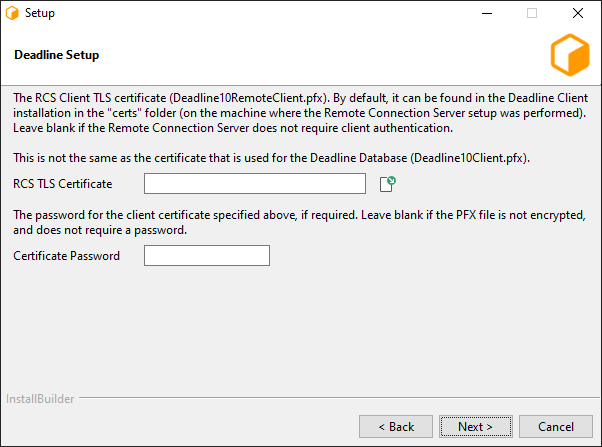
Task: Click the Deadline Database certificate note text
Action: [x=271, y=159]
